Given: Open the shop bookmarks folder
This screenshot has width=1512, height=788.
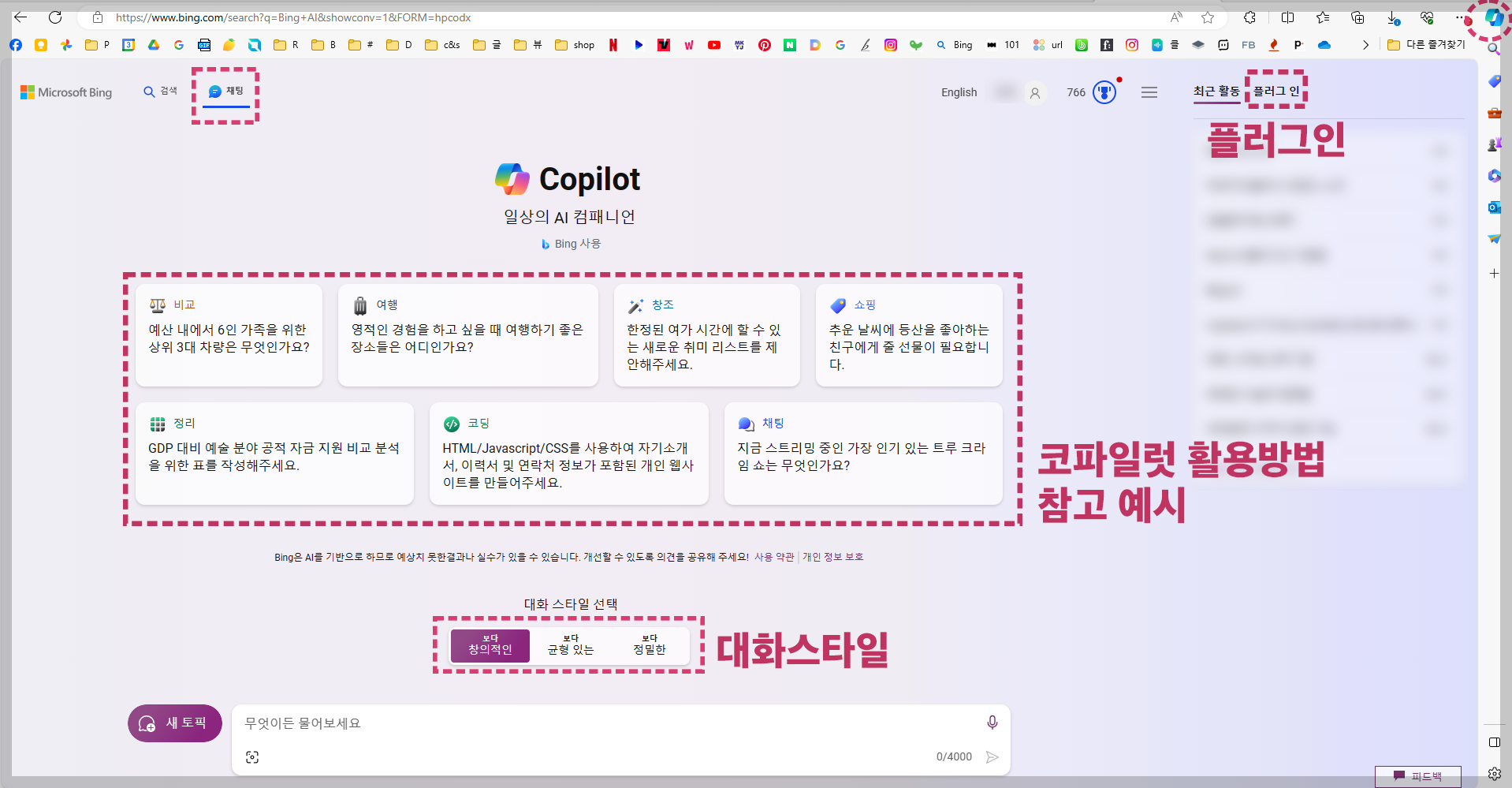Looking at the screenshot, I should (575, 45).
